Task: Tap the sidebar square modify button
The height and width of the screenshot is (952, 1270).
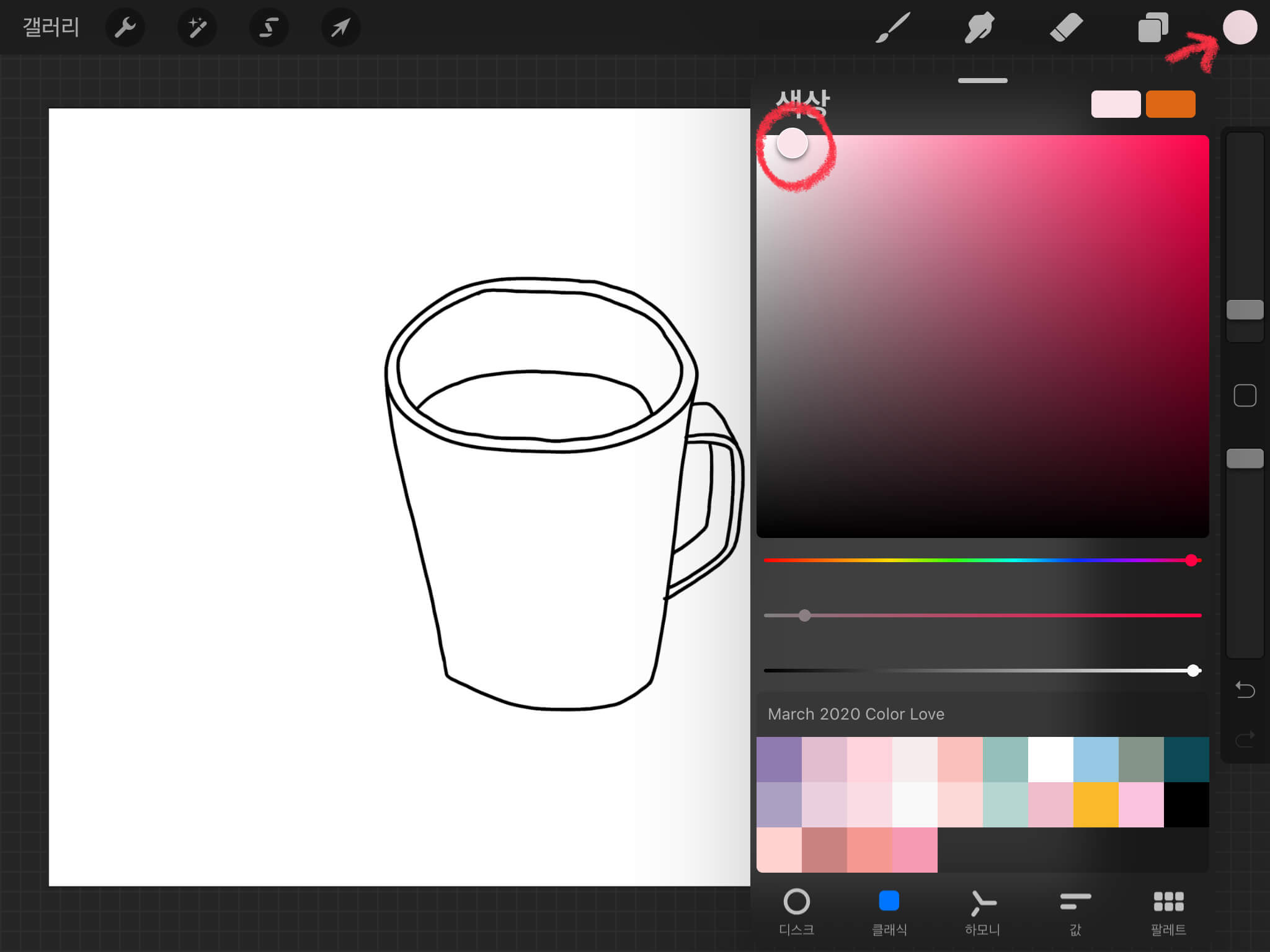Action: point(1245,395)
